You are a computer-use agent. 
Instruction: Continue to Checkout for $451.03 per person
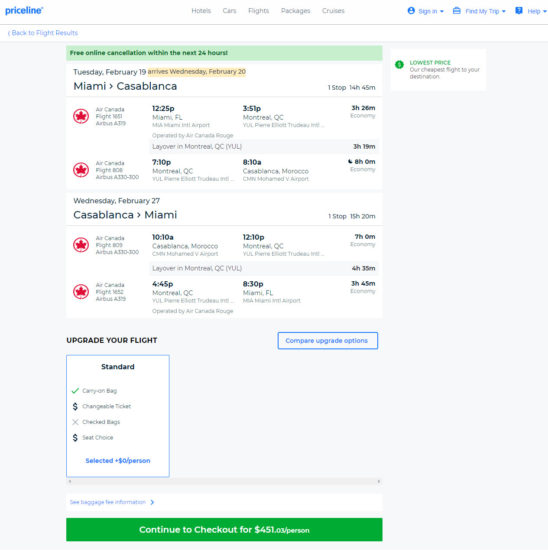click(224, 530)
